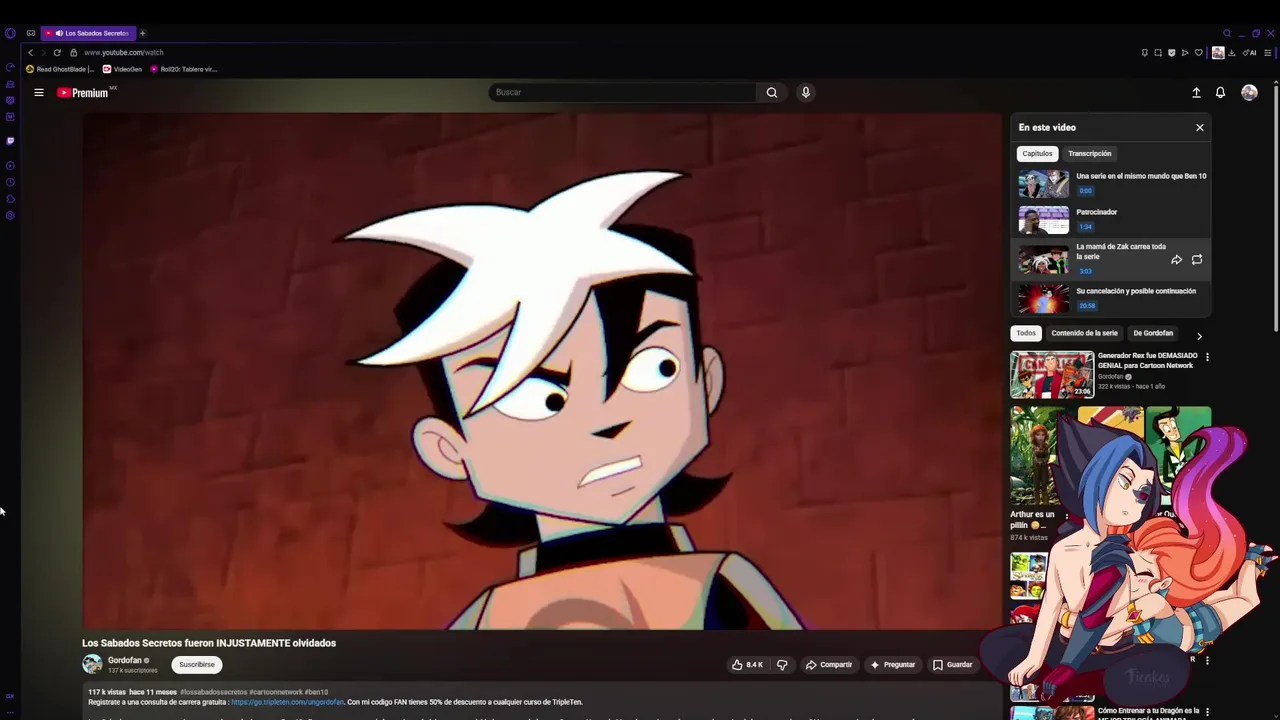Open 'Read GhostBlade' bookmark
Viewport: 1280px width, 720px height.
pyautogui.click(x=60, y=69)
